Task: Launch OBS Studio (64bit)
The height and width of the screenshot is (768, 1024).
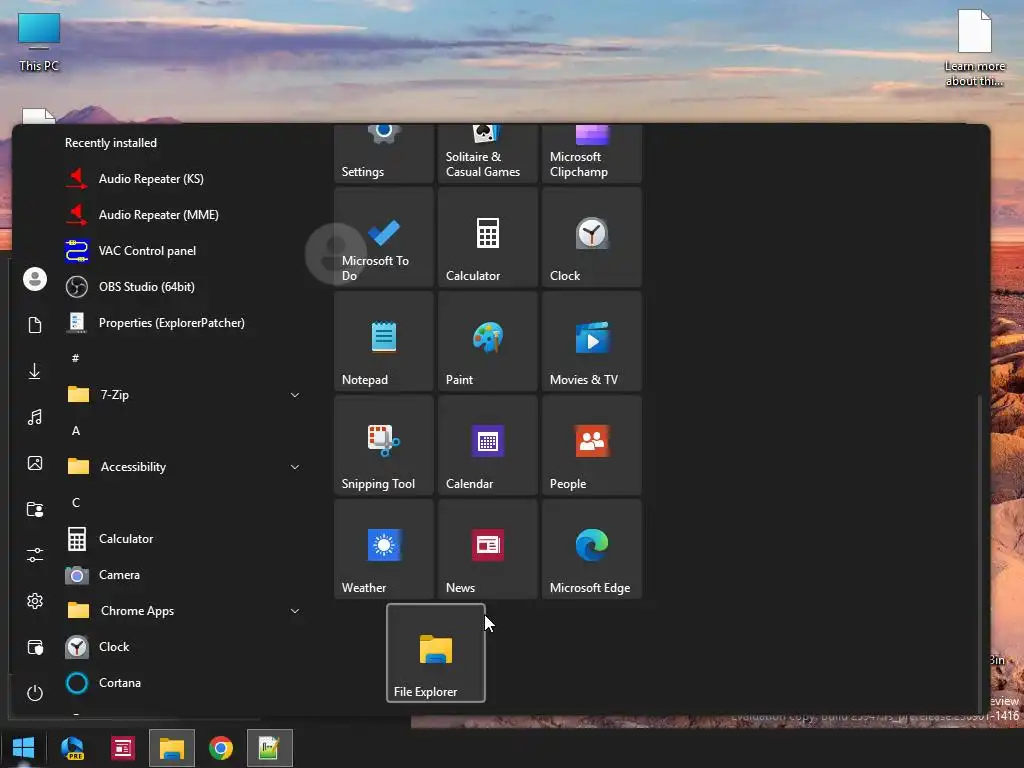Action: point(184,286)
